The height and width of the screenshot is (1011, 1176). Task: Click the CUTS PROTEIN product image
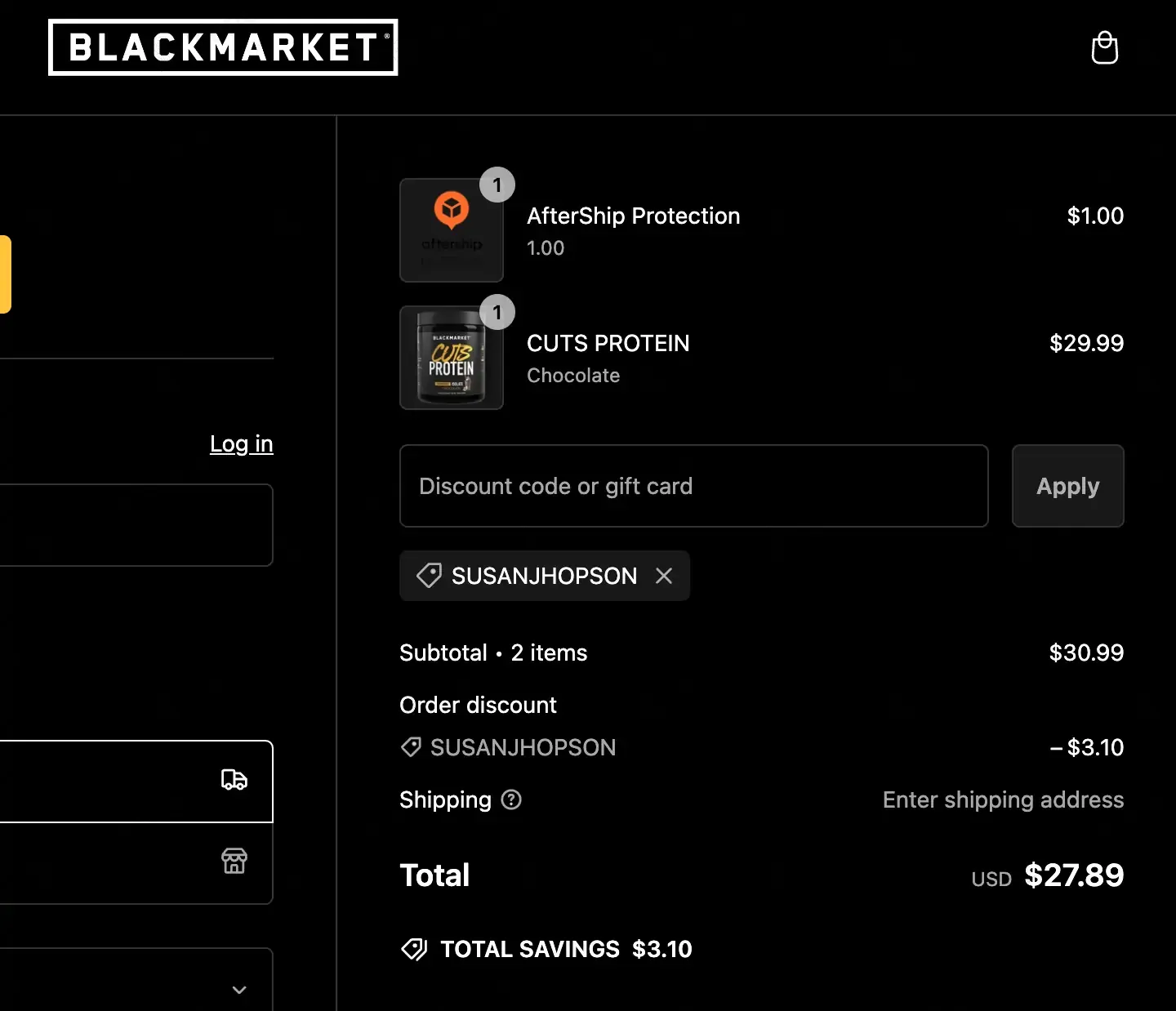pos(451,359)
